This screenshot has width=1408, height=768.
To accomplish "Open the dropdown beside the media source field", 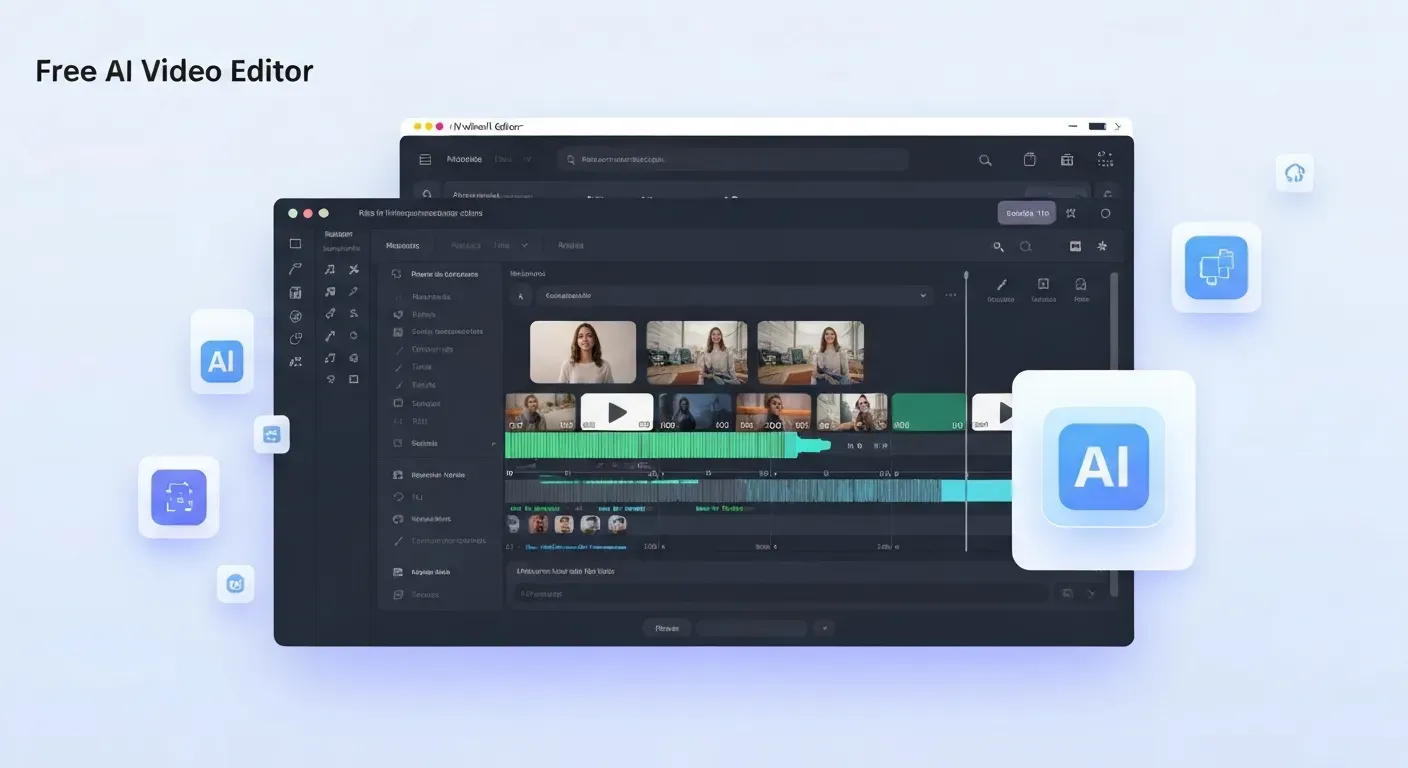I will coord(923,295).
